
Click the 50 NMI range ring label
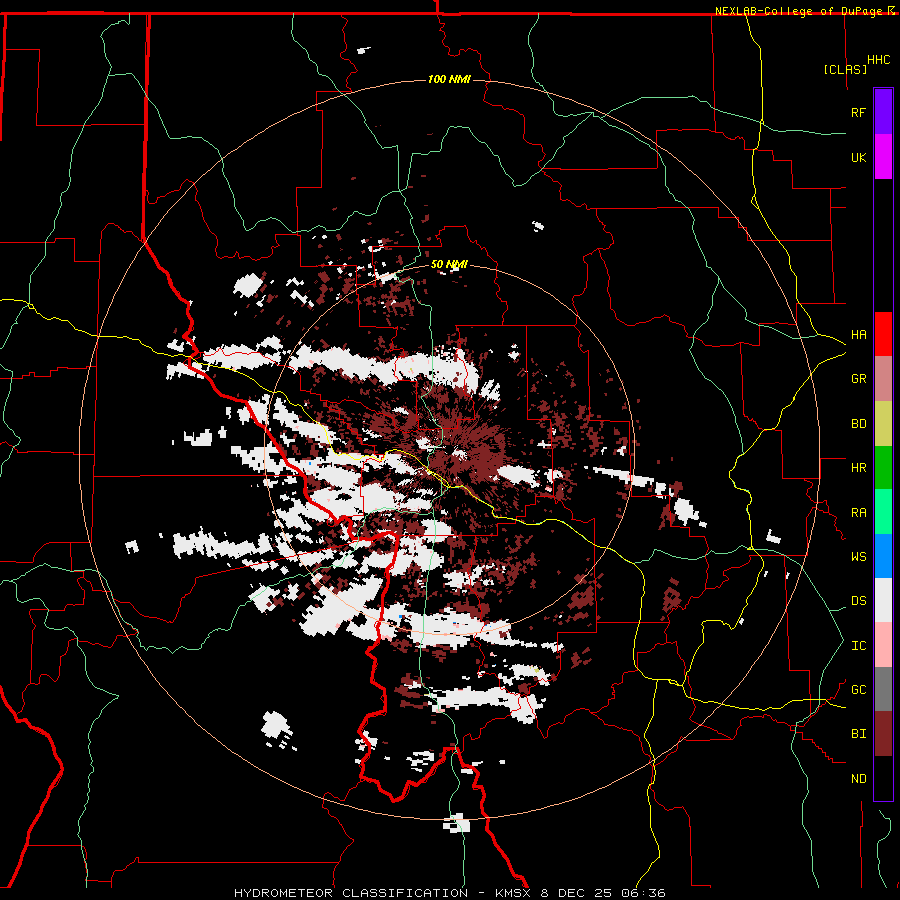(x=449, y=265)
